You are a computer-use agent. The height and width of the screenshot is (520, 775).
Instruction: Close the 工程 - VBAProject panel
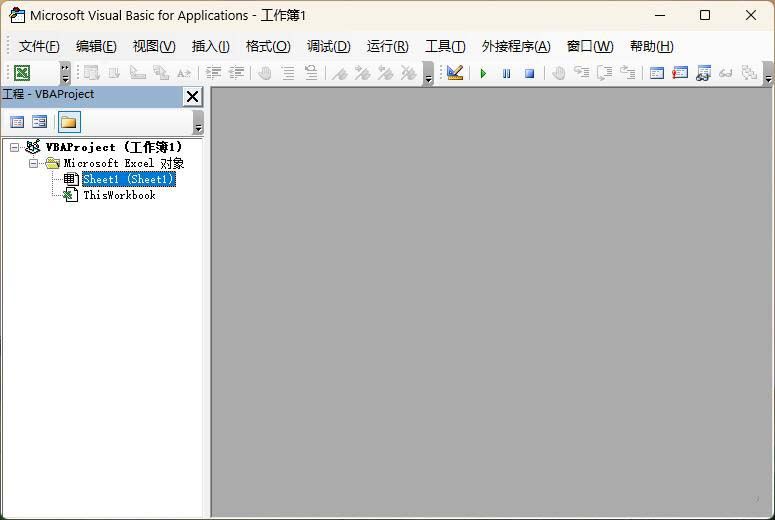click(x=192, y=96)
